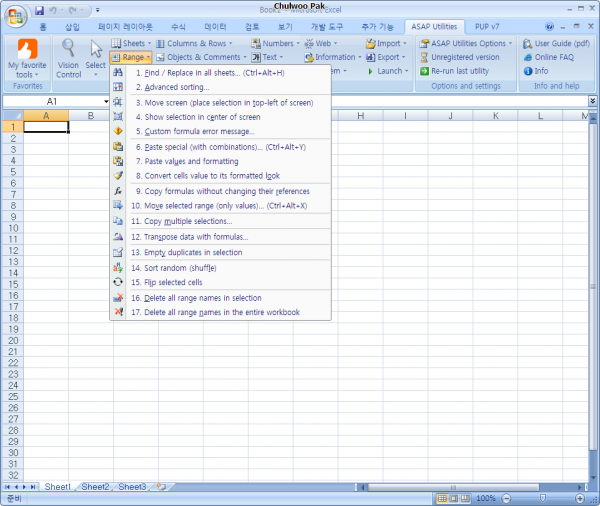
Task: Click the Empty duplicates icon
Action: pyautogui.click(x=118, y=252)
